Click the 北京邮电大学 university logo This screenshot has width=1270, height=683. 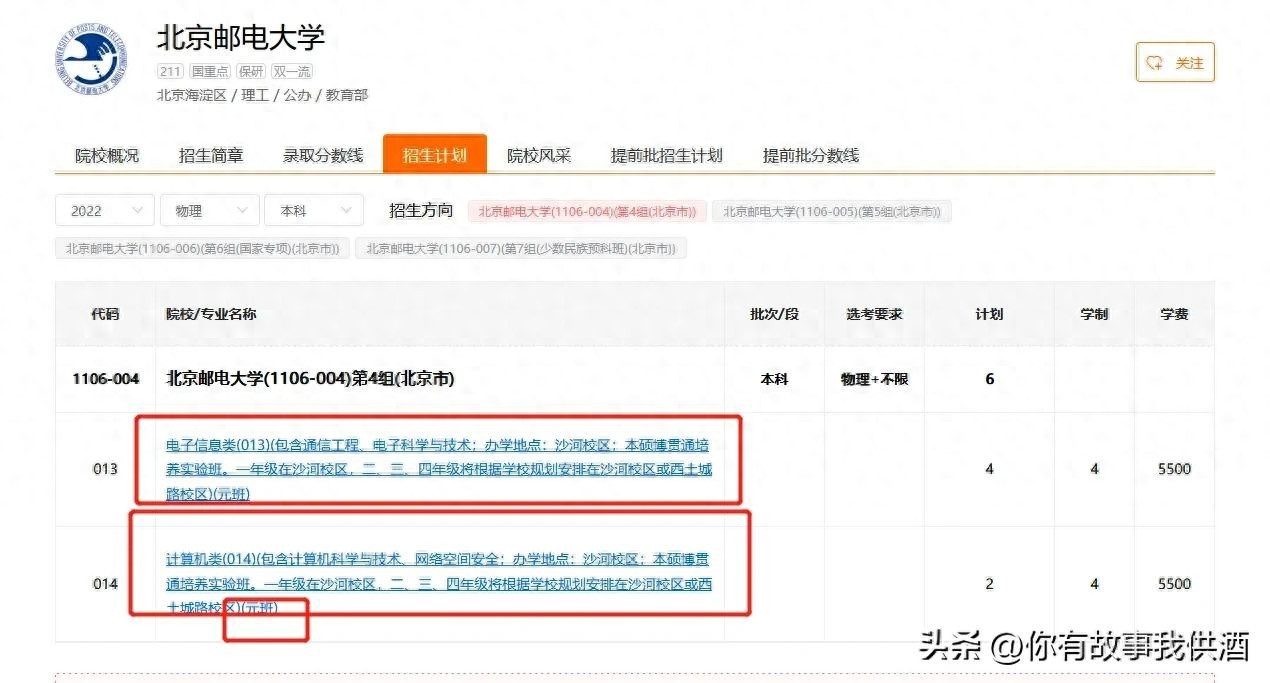88,60
